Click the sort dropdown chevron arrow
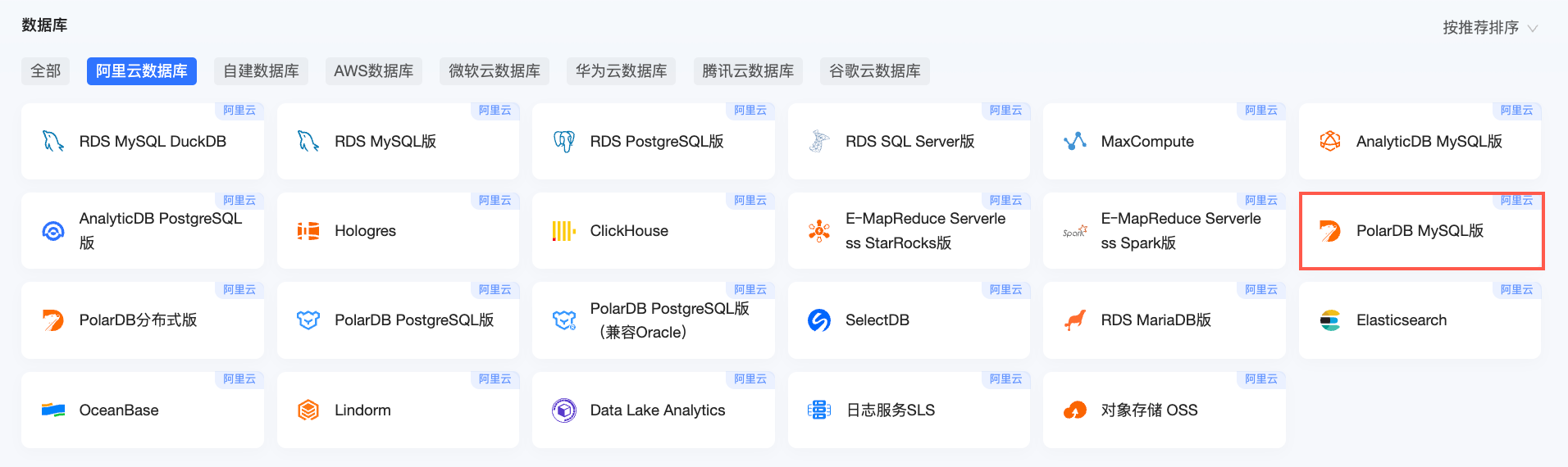The image size is (1568, 467). click(x=1532, y=29)
